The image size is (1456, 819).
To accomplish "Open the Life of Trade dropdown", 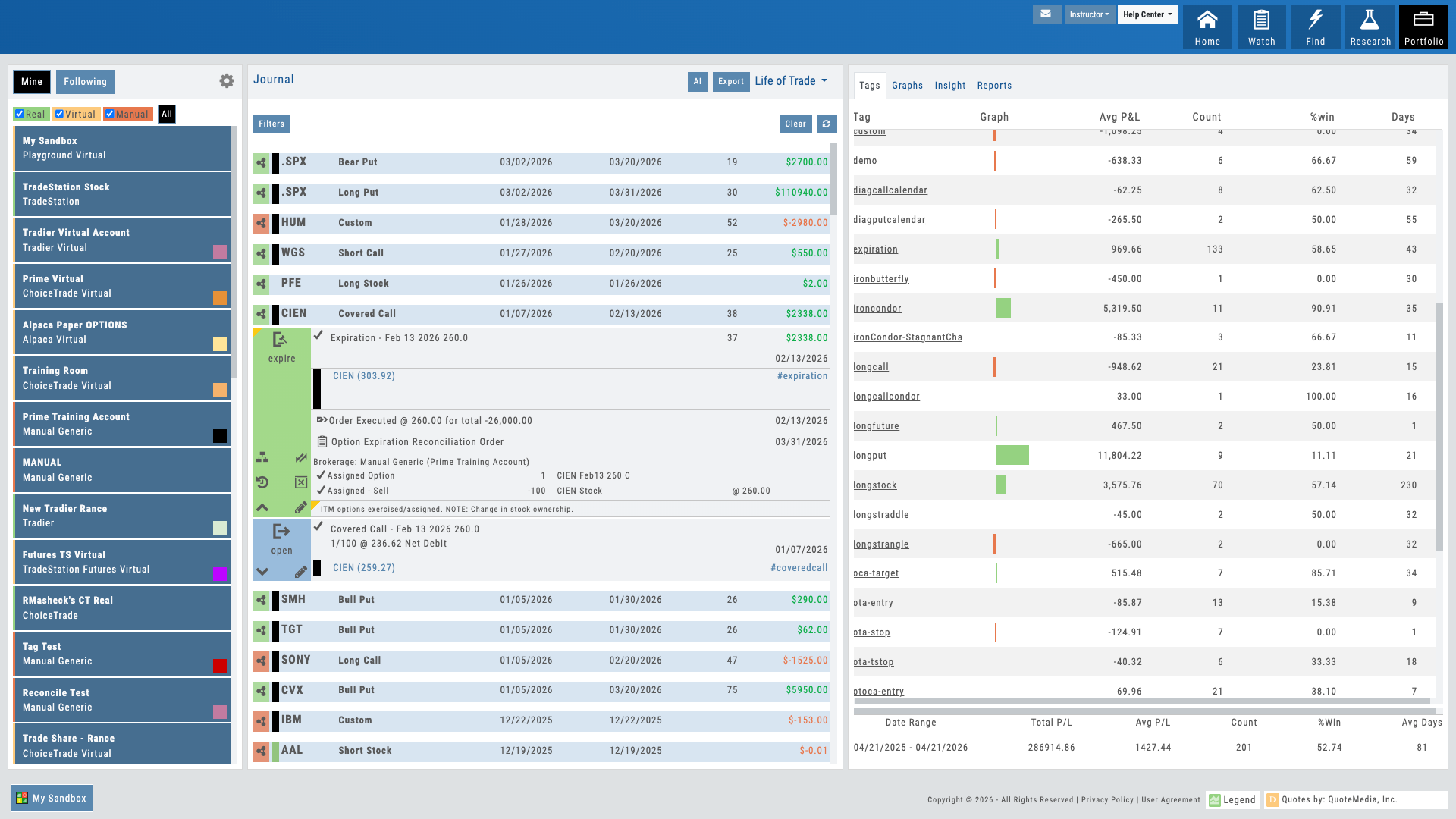I will click(x=791, y=81).
